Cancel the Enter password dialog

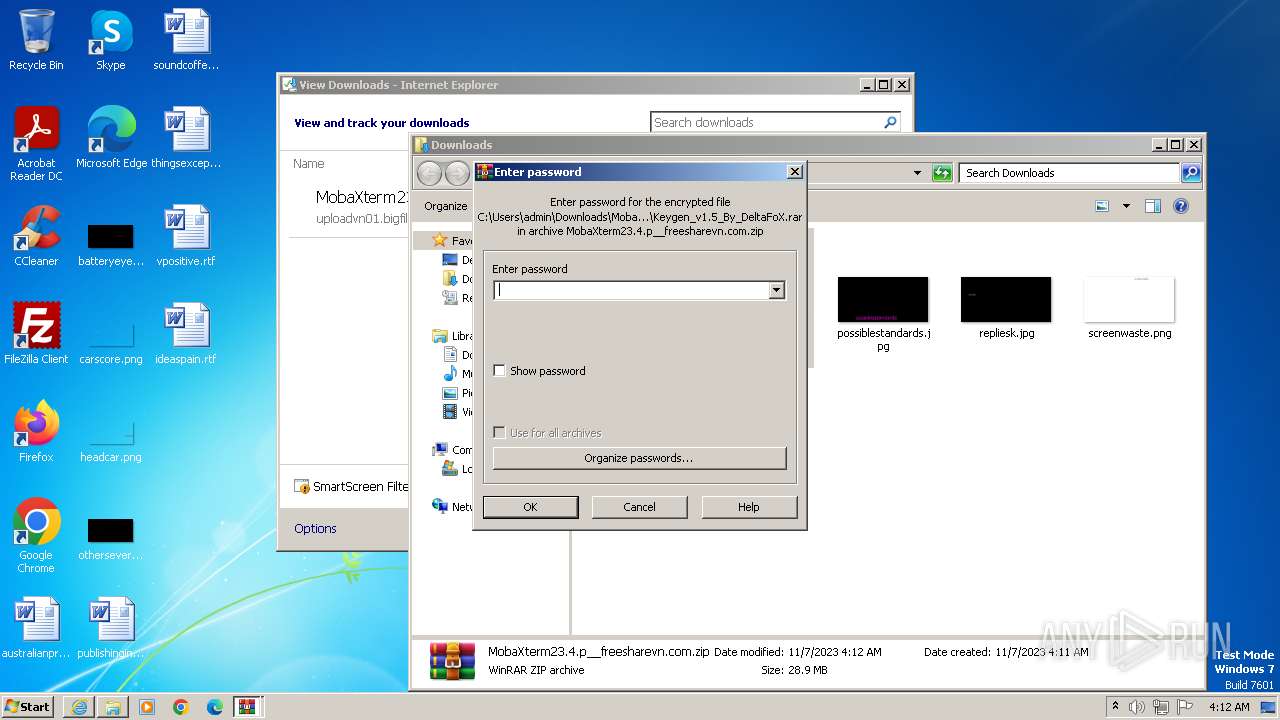pyautogui.click(x=639, y=507)
